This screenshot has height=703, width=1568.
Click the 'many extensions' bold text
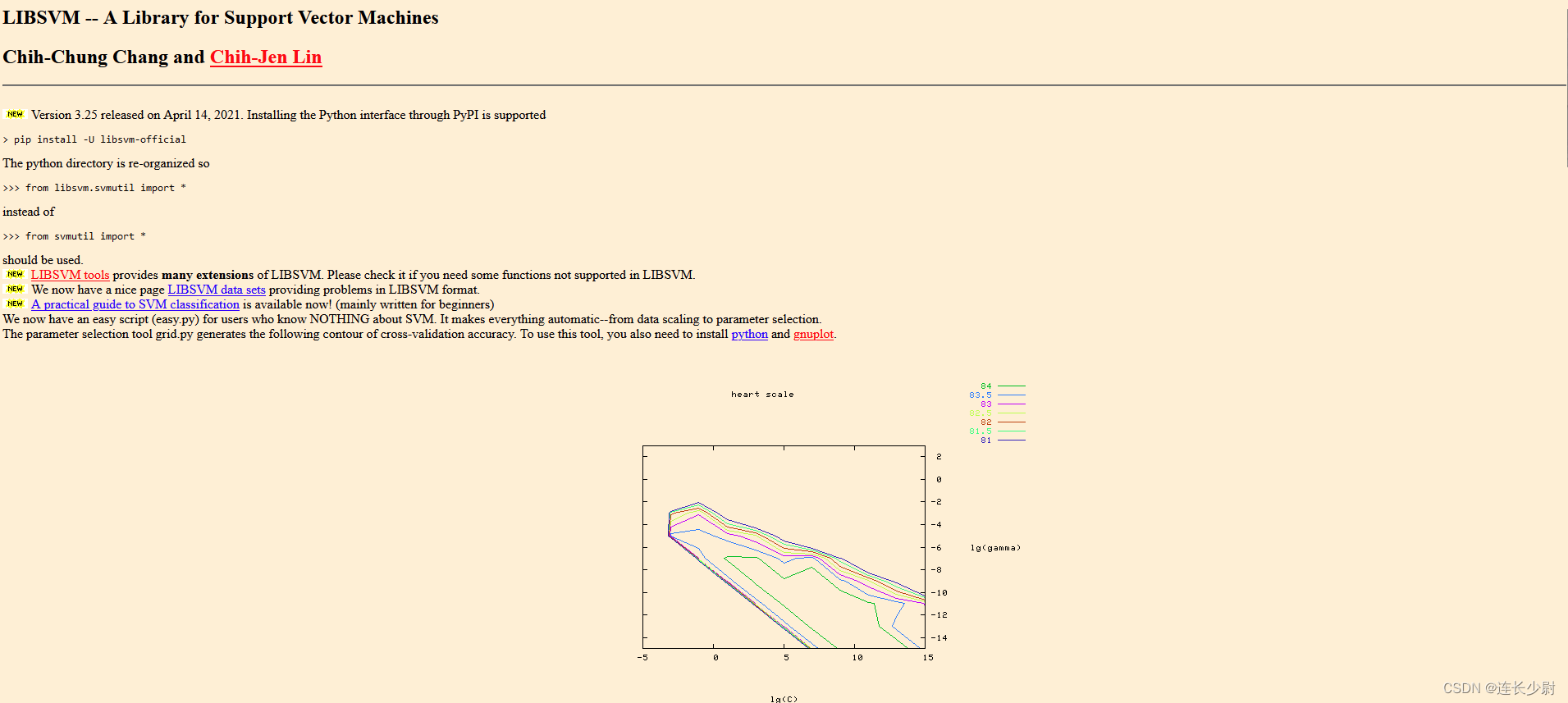tap(208, 275)
